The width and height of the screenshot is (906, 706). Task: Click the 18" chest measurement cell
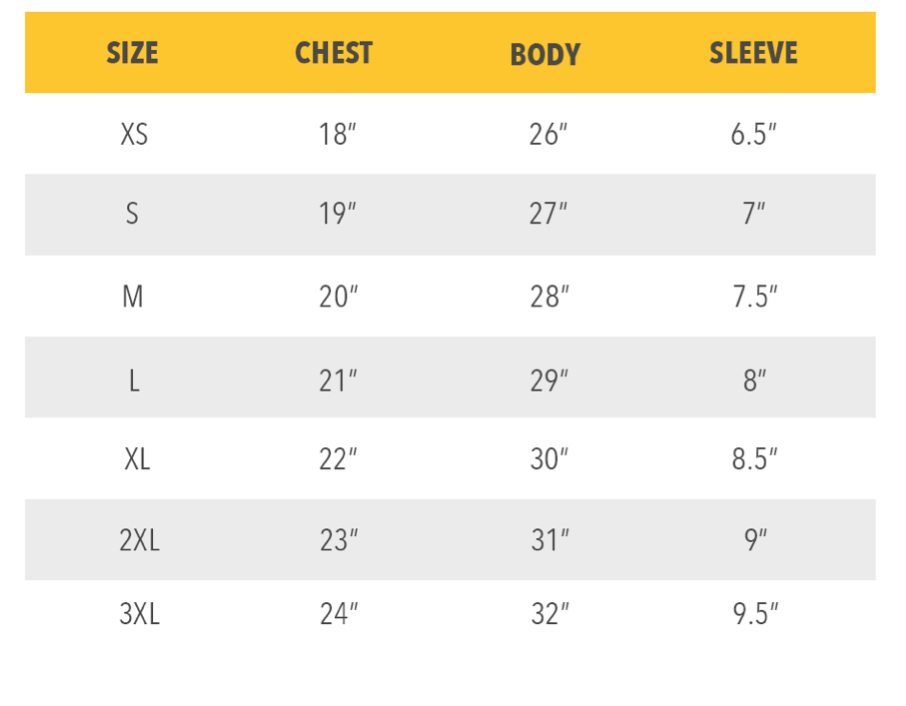(338, 135)
